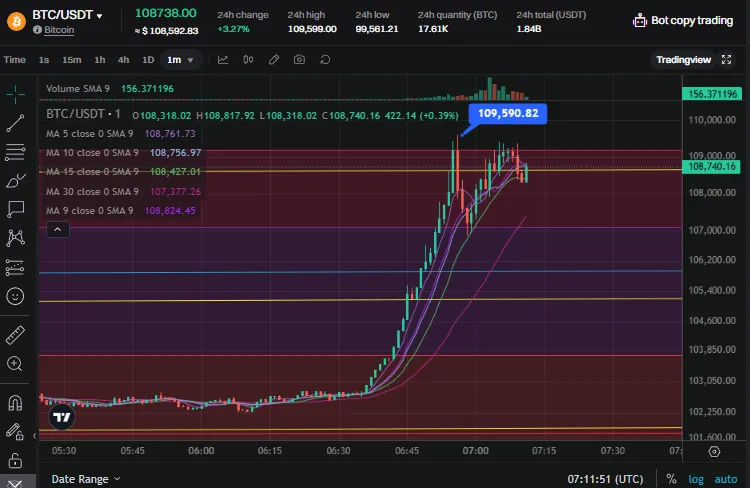The width and height of the screenshot is (750, 488).
Task: Toggle log scale mode
Action: 696,479
